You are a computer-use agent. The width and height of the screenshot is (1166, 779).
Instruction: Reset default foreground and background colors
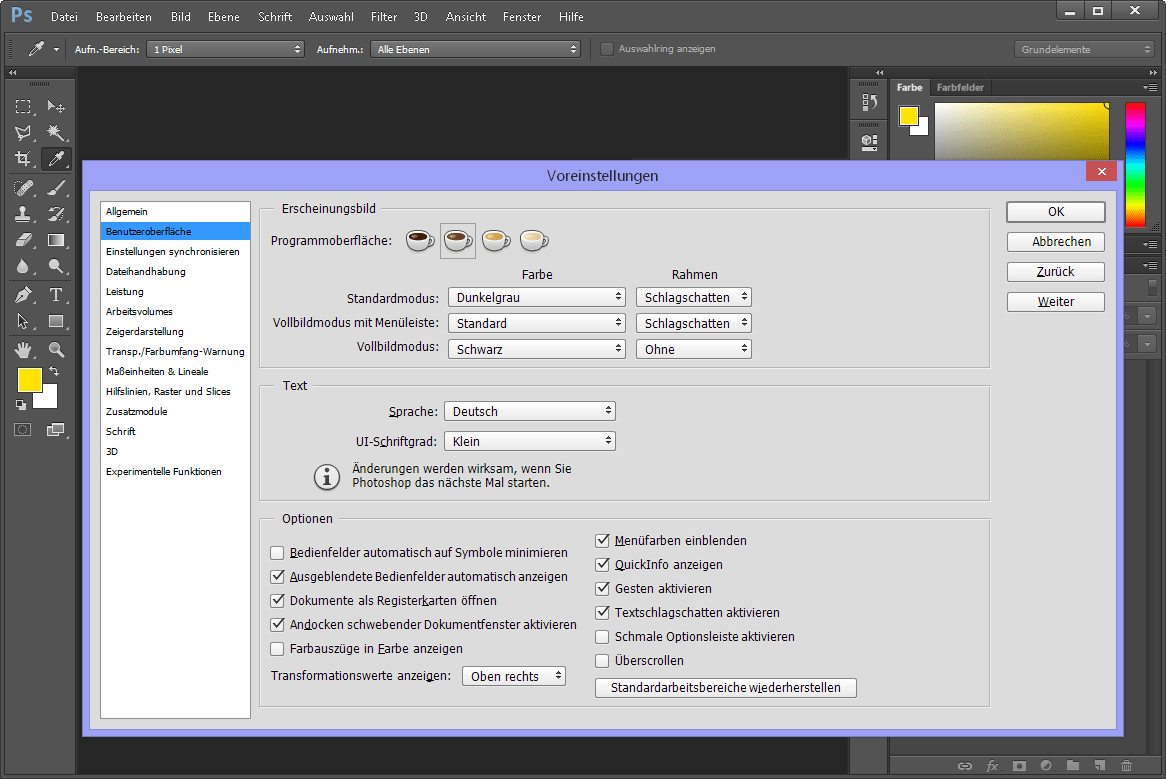click(21, 405)
